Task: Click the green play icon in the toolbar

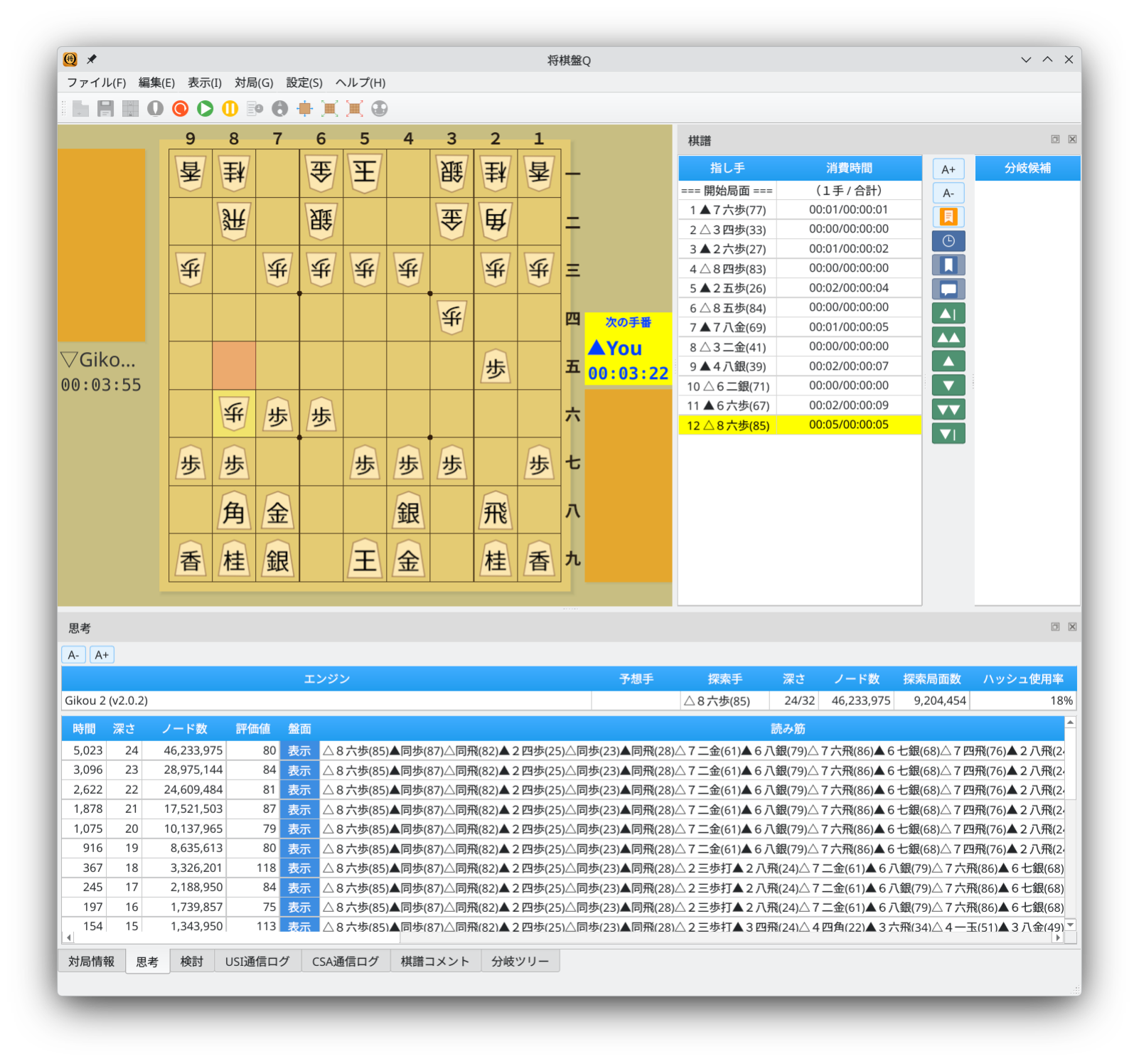Action: 205,108
